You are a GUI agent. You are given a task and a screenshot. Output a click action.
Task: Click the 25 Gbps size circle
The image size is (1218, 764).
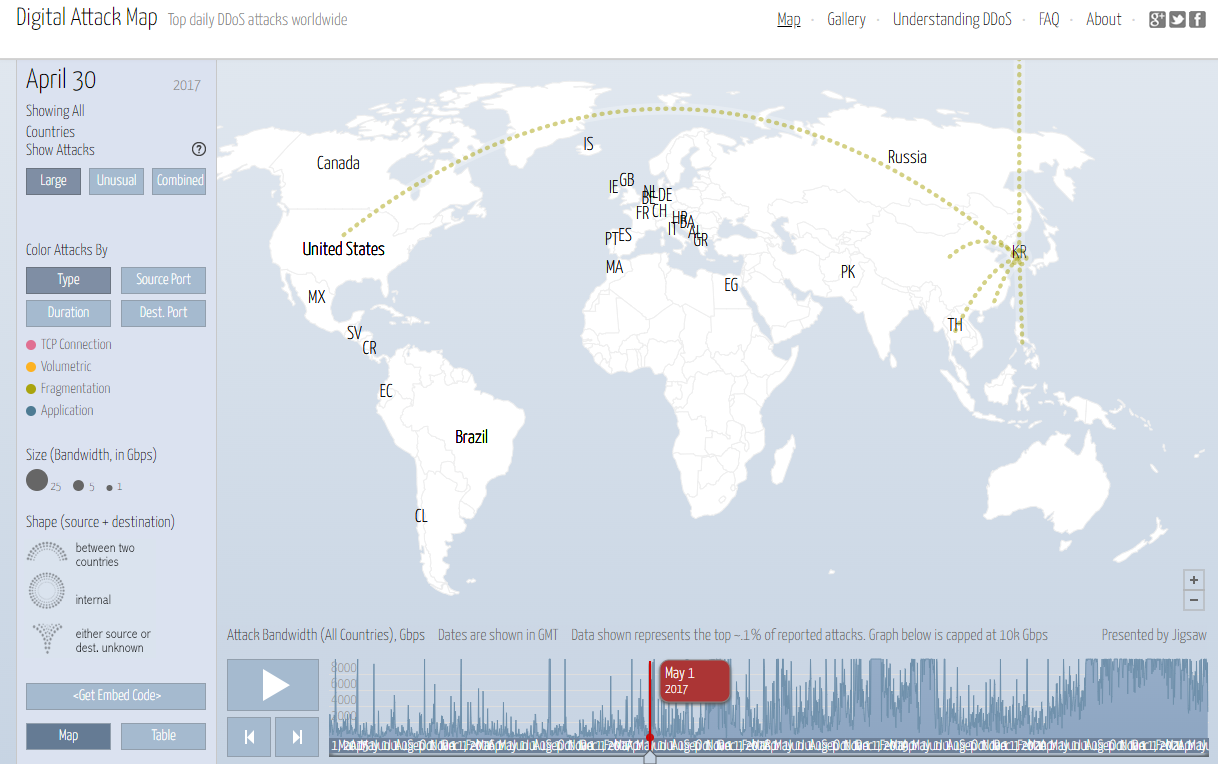click(37, 480)
